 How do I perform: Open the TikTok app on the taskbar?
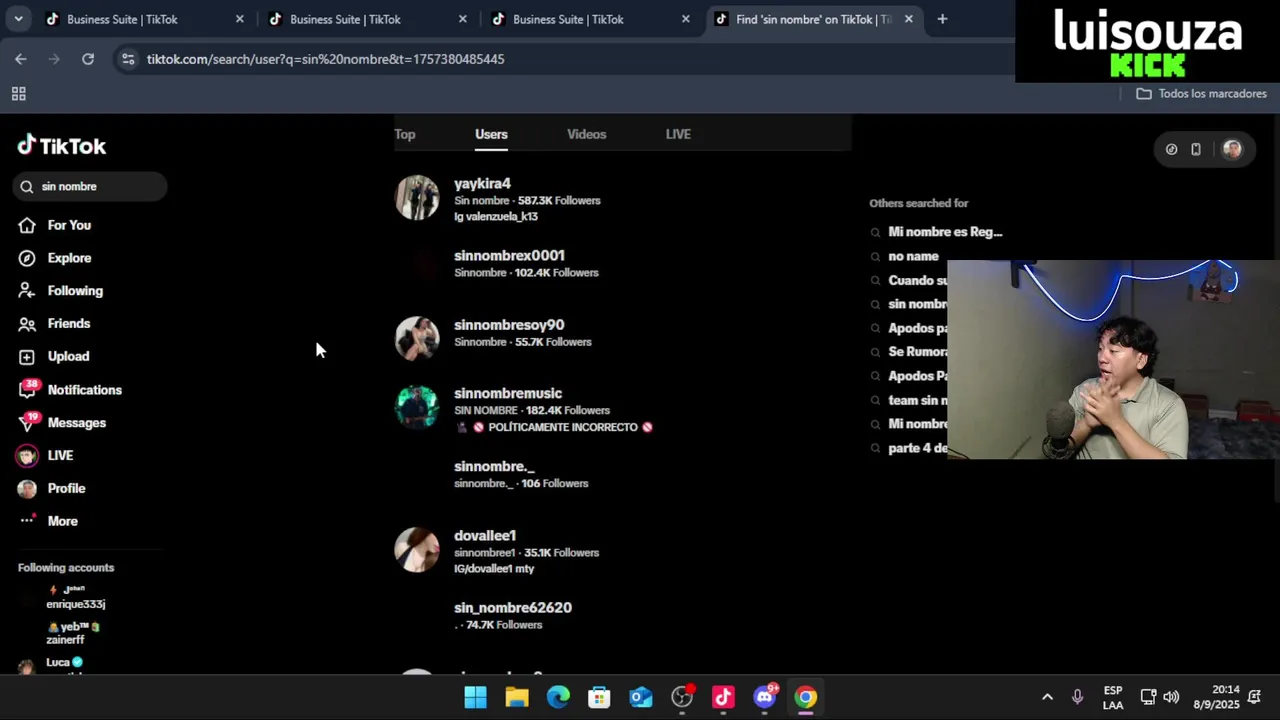click(723, 697)
